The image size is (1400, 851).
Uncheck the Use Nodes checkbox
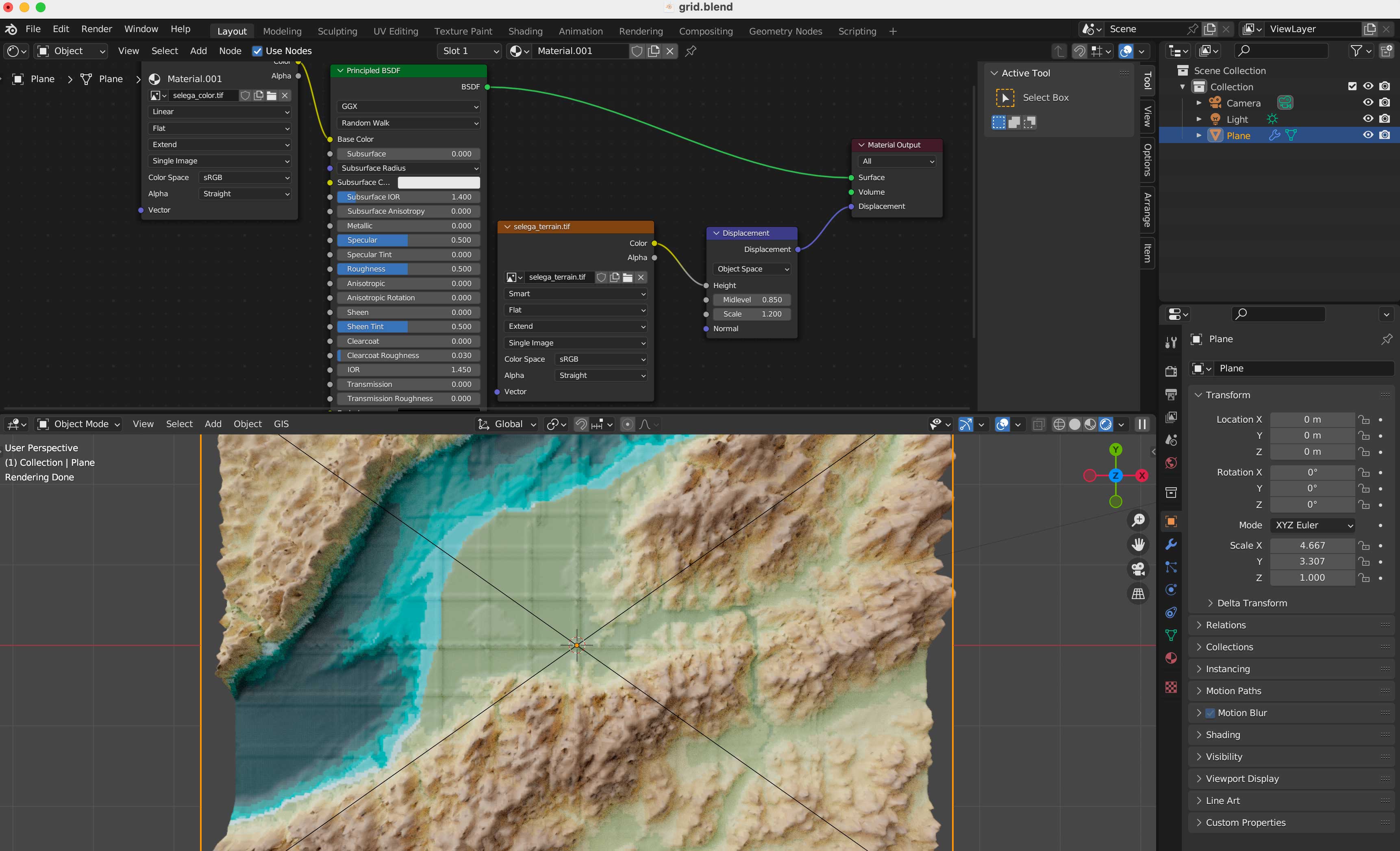257,51
